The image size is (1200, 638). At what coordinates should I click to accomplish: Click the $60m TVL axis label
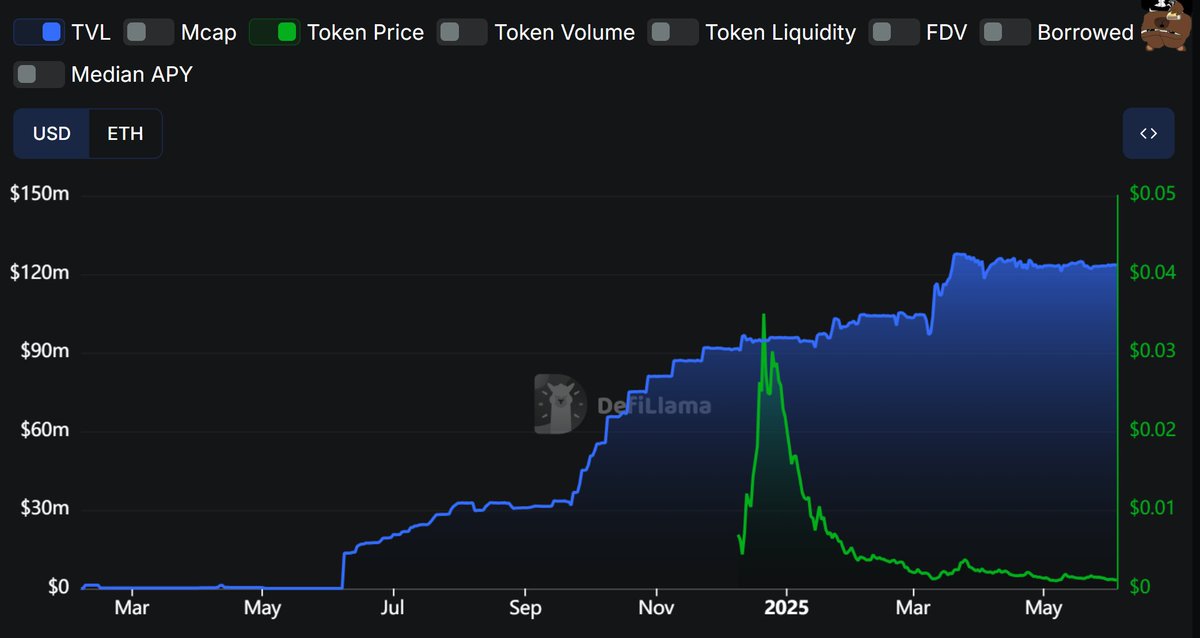pos(44,430)
